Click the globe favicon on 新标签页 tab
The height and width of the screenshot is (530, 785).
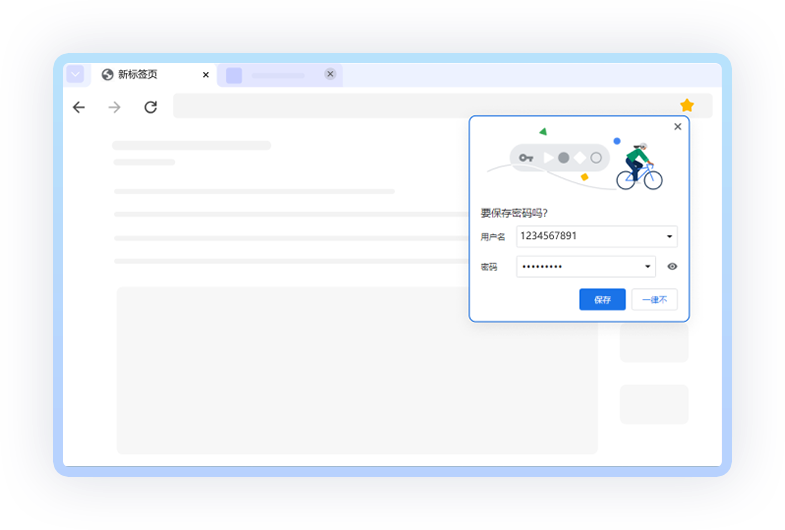pyautogui.click(x=108, y=75)
